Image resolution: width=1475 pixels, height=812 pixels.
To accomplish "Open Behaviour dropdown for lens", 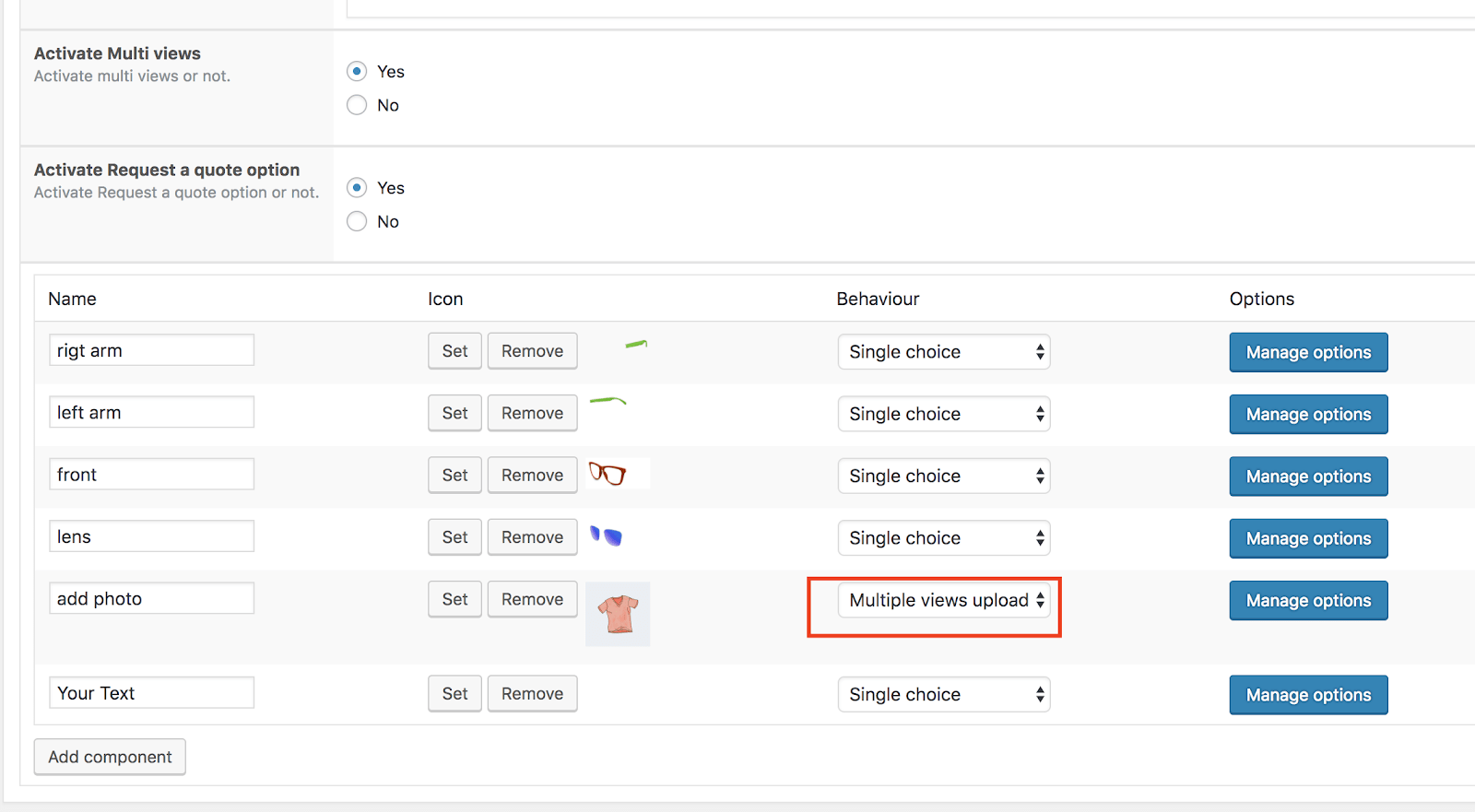I will [944, 538].
